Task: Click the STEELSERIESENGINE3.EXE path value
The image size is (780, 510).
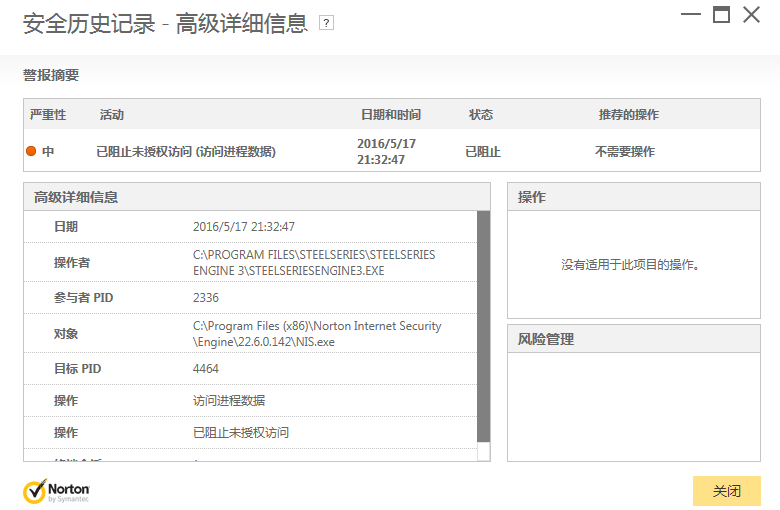Action: coord(314,263)
